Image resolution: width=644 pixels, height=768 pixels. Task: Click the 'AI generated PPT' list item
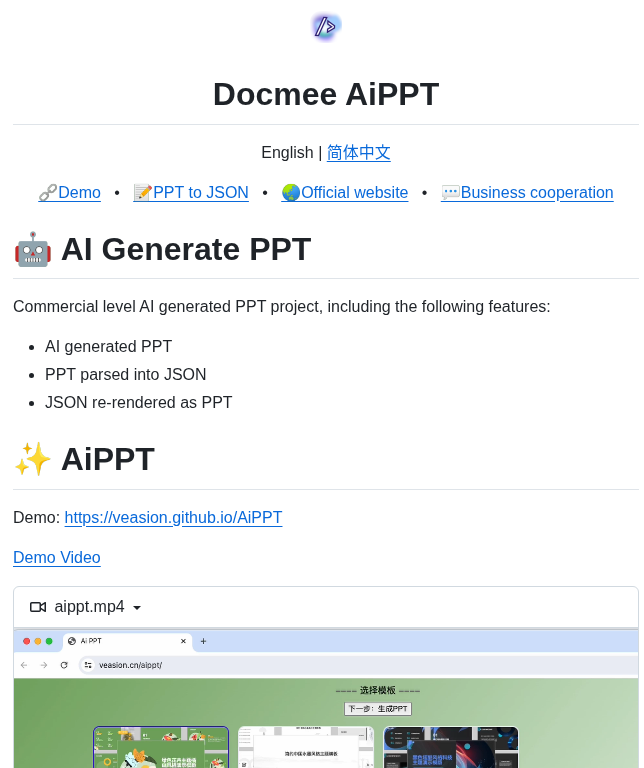(108, 346)
